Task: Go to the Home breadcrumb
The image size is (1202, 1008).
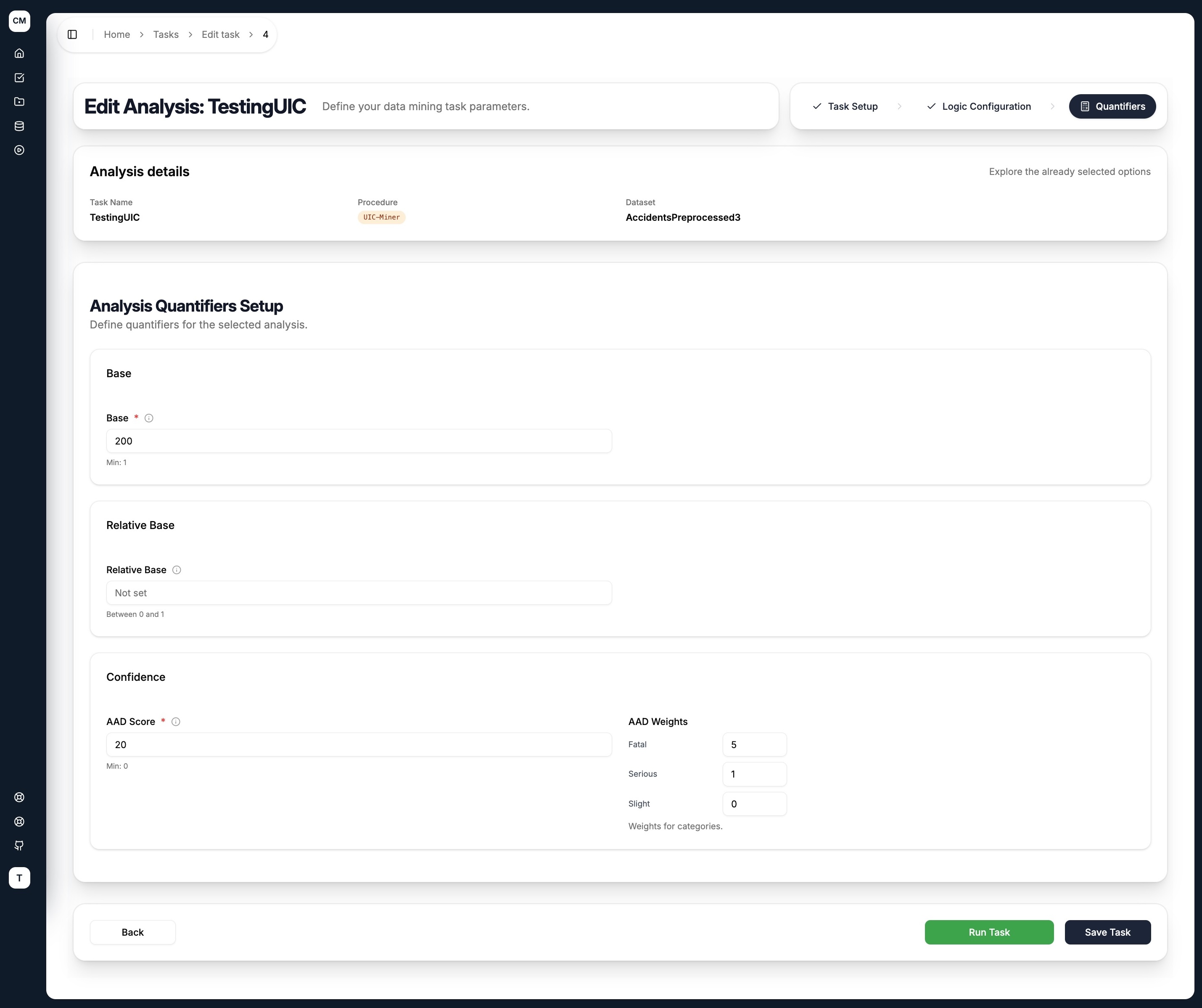Action: [x=117, y=34]
